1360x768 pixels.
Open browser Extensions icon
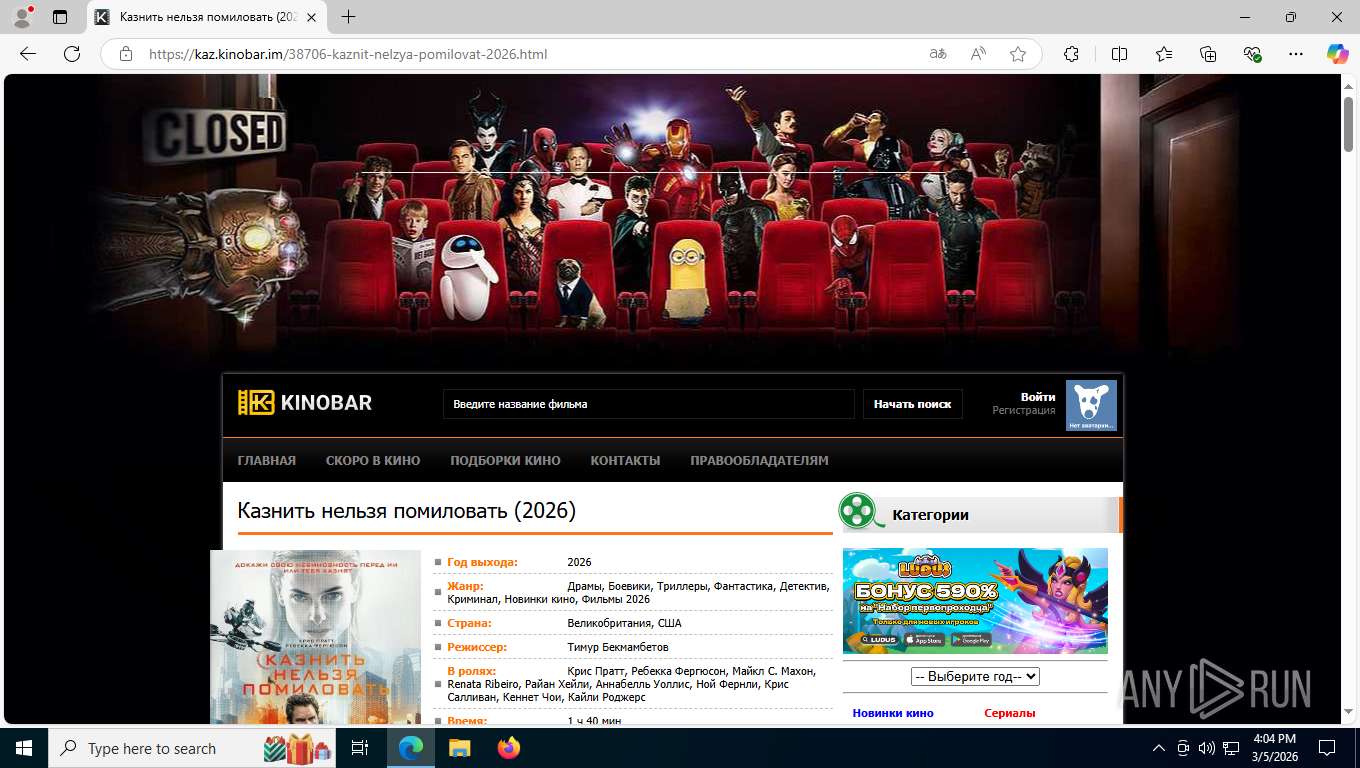(x=1071, y=54)
